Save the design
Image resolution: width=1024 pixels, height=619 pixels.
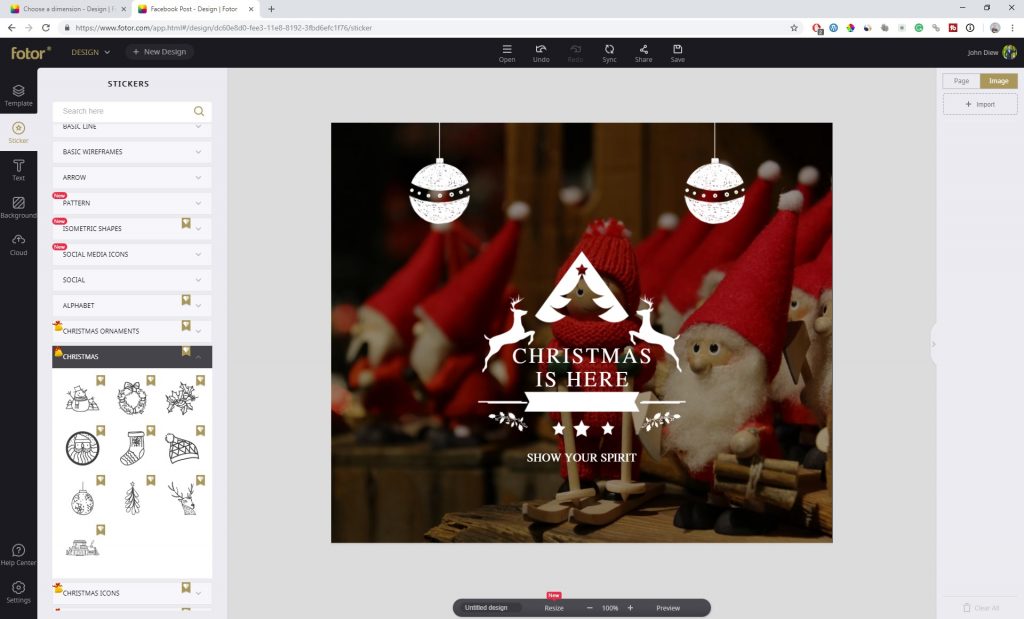677,53
